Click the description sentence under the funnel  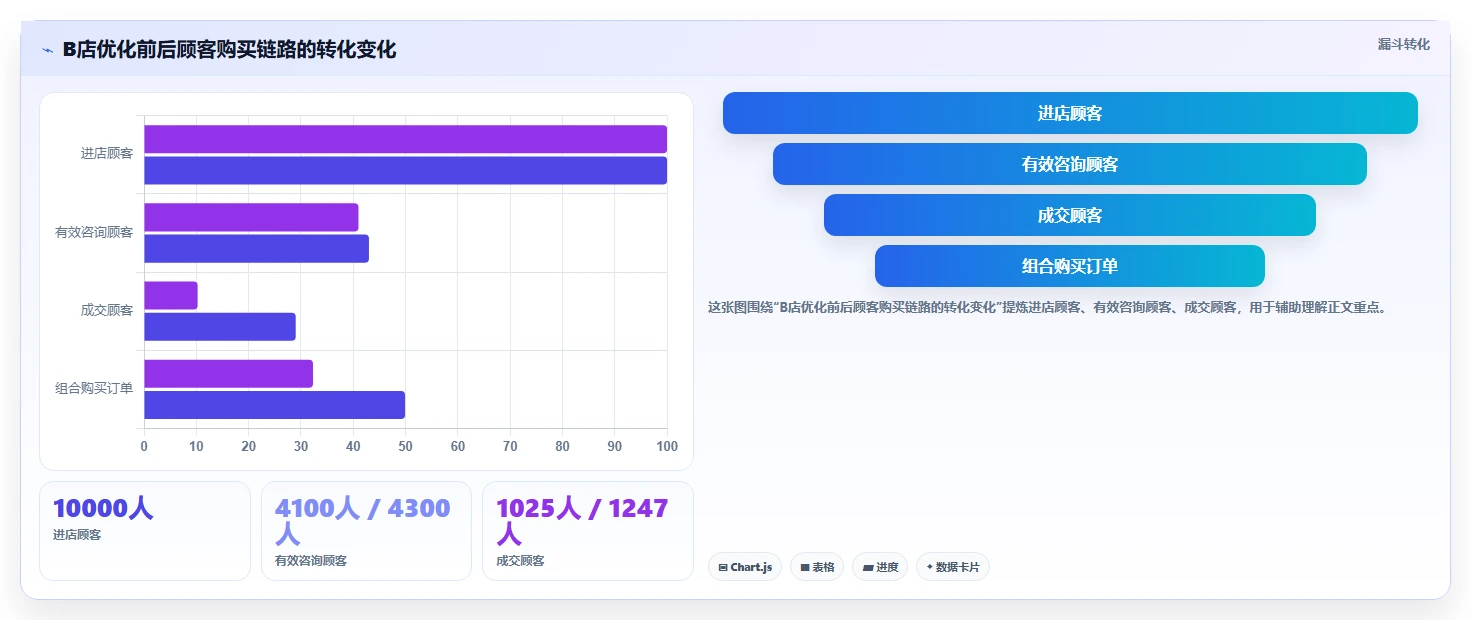coord(1047,307)
